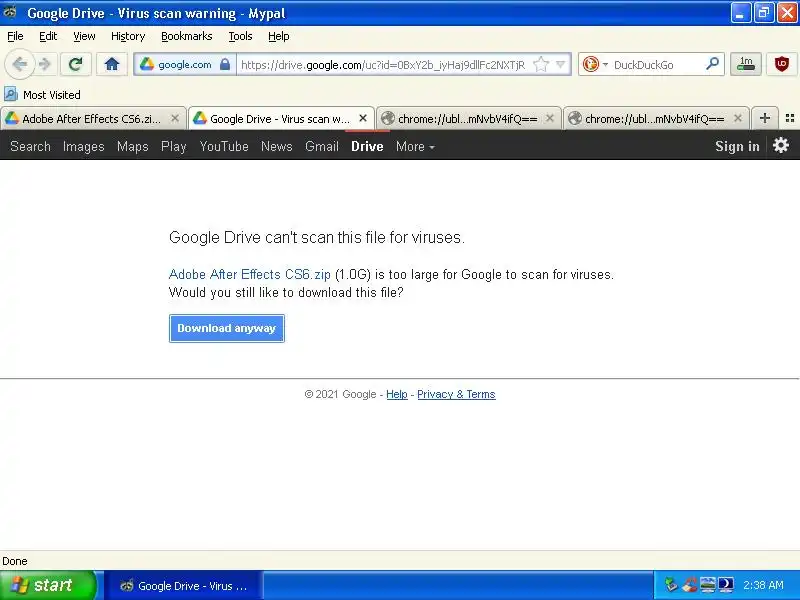This screenshot has width=800, height=600.
Task: Open Images in the Google bar
Action: pyautogui.click(x=84, y=146)
